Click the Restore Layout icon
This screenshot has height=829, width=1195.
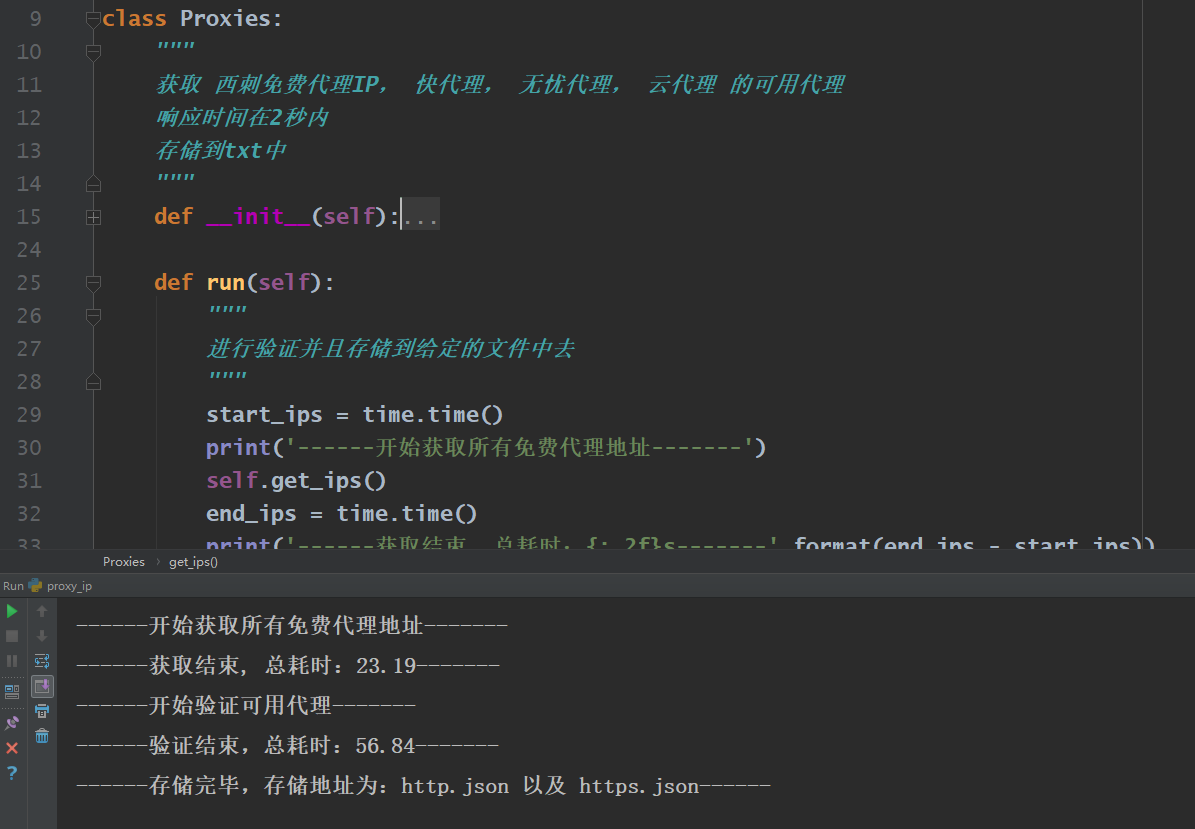coord(12,690)
